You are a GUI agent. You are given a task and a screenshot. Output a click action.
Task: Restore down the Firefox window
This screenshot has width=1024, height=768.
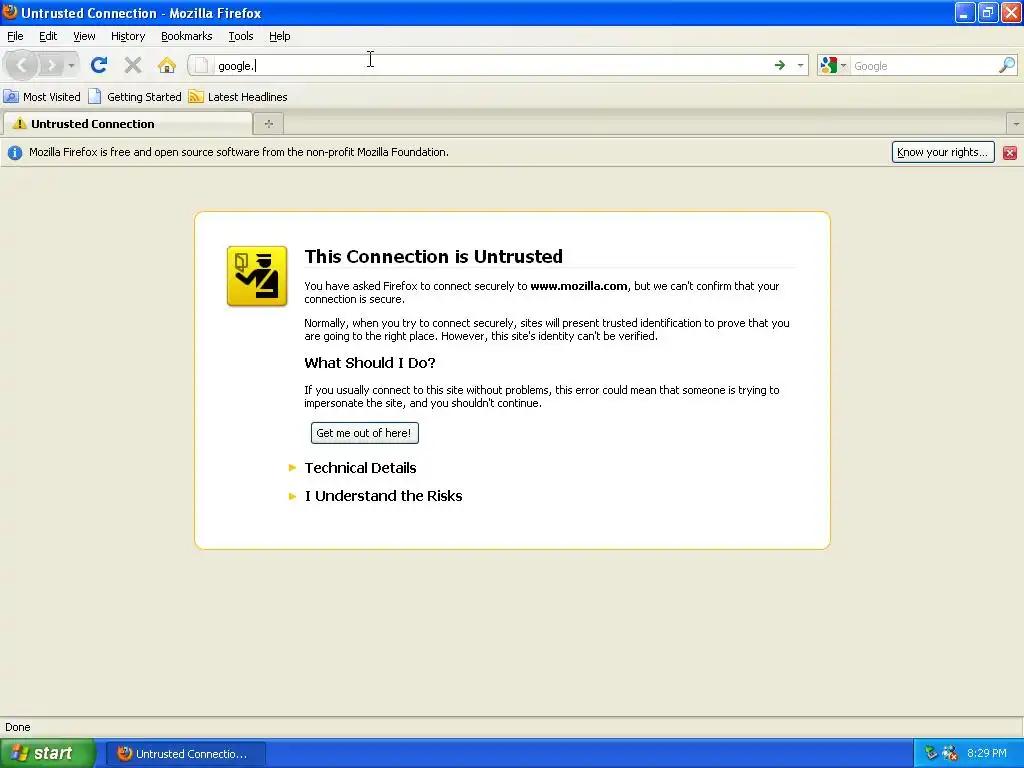987,12
